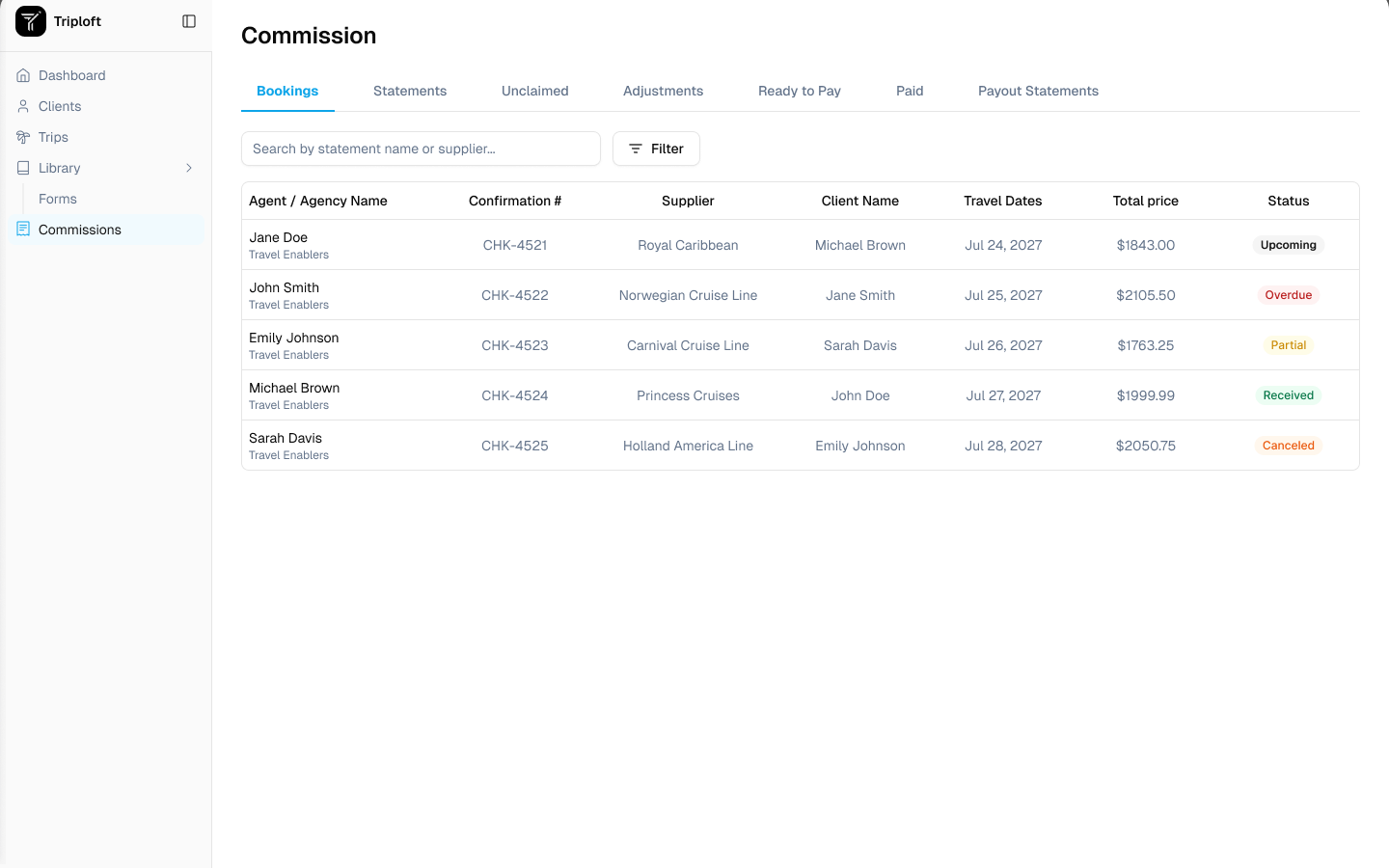The height and width of the screenshot is (868, 1389).
Task: Focus the statement or supplier search field
Action: pos(421,149)
